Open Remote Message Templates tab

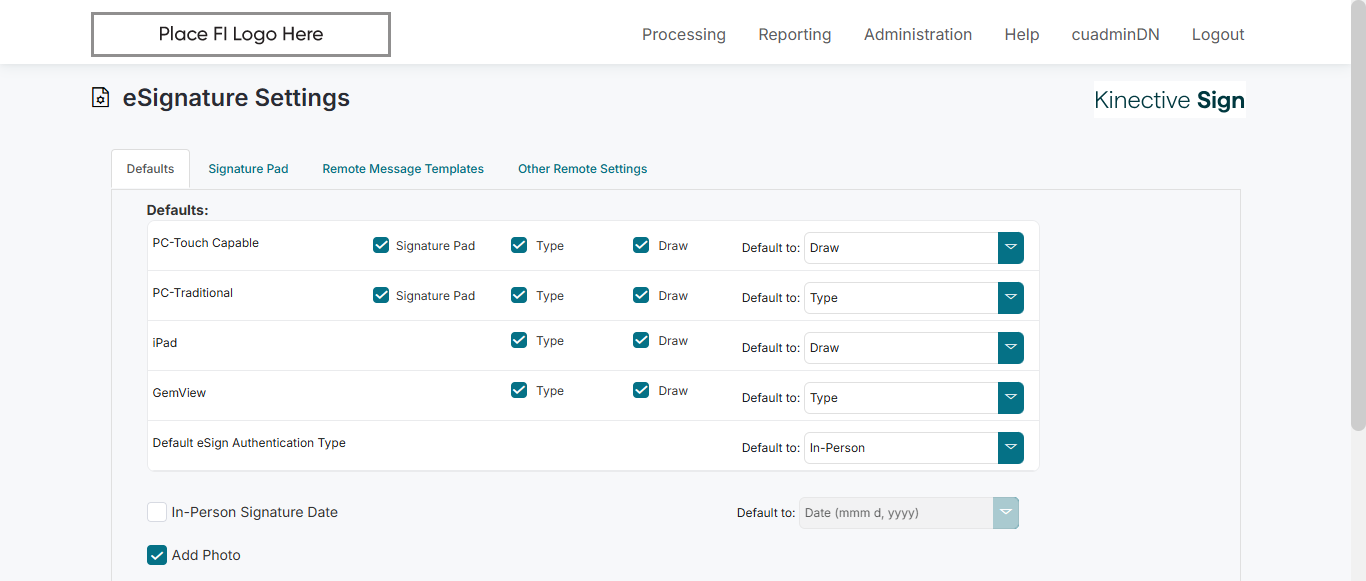403,169
